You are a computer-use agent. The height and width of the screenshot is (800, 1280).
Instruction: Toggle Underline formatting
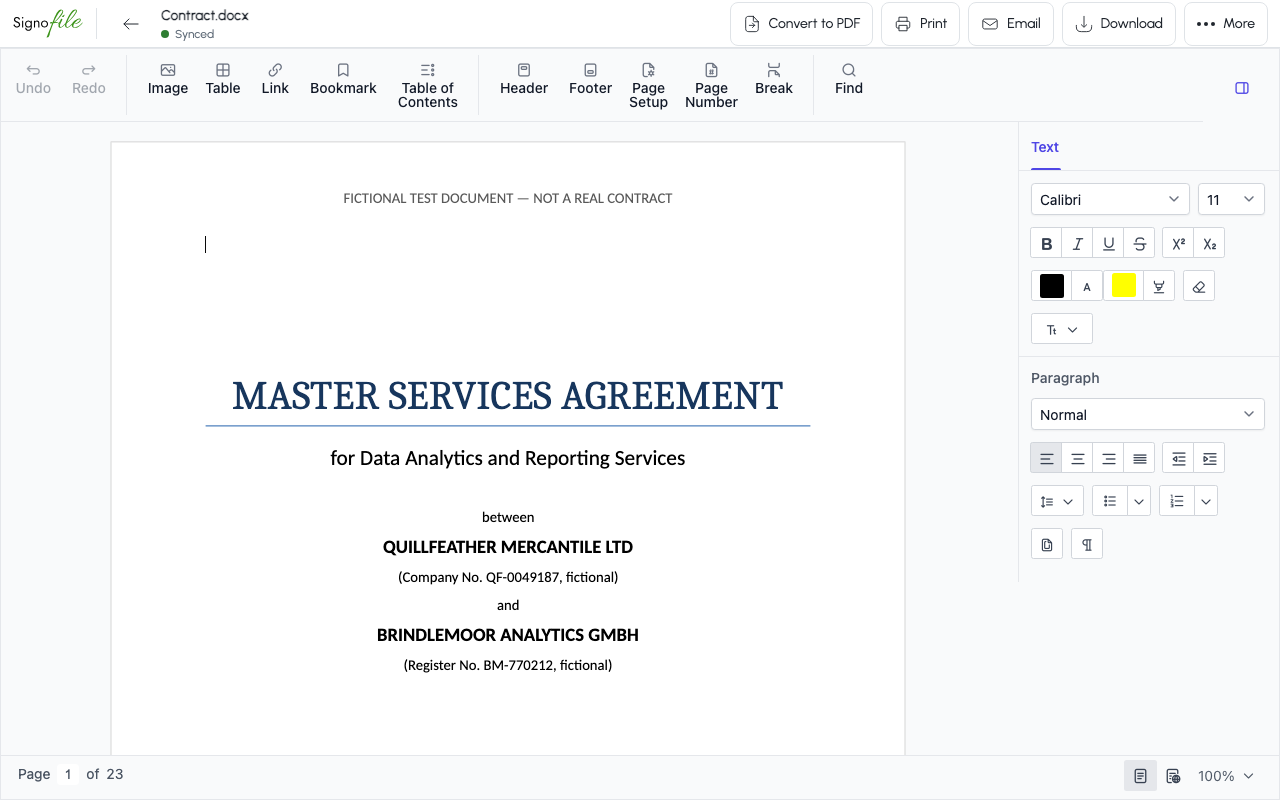coord(1108,243)
